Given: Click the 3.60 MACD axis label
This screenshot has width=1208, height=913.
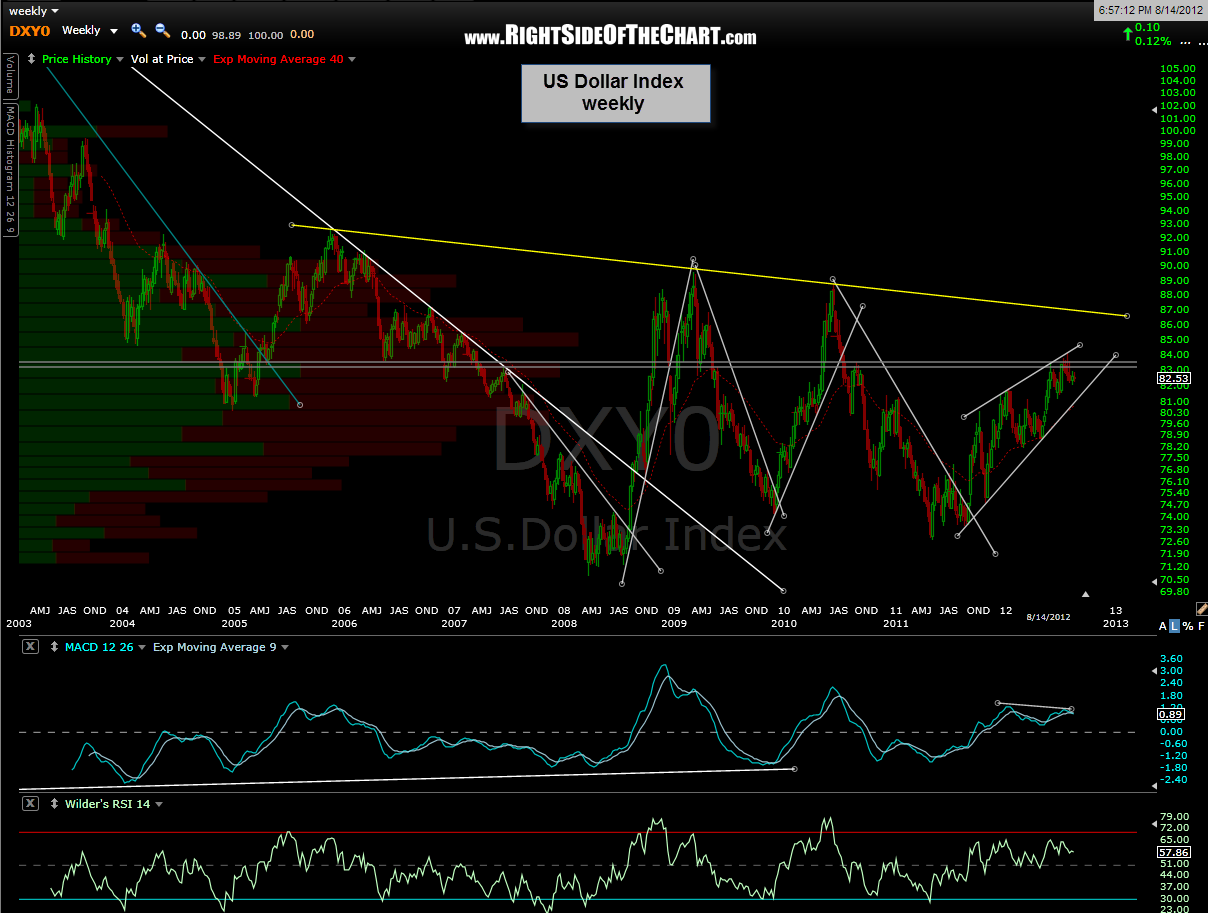Looking at the screenshot, I should pos(1173,659).
